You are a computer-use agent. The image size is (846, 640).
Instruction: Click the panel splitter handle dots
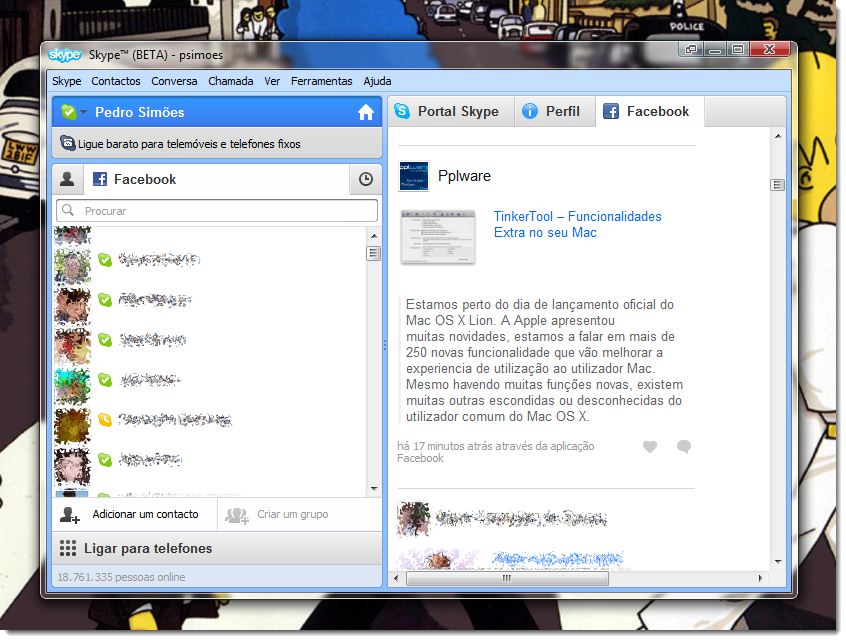pos(385,344)
